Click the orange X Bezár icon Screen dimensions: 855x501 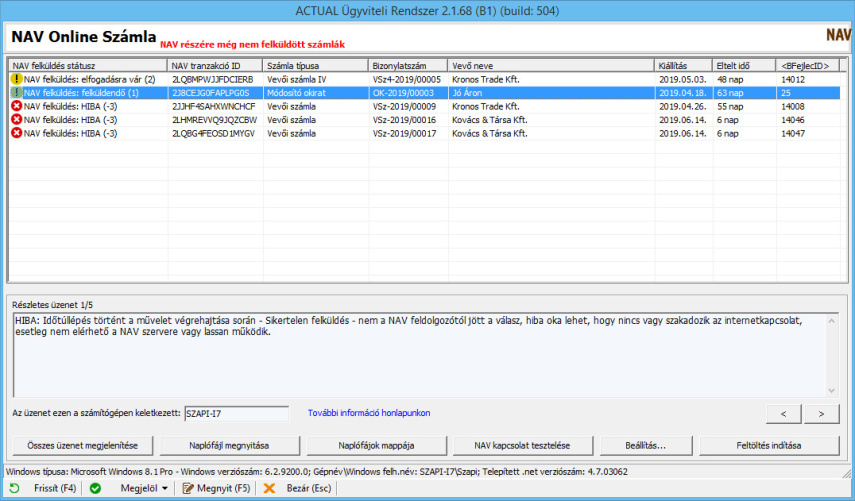pos(269,489)
